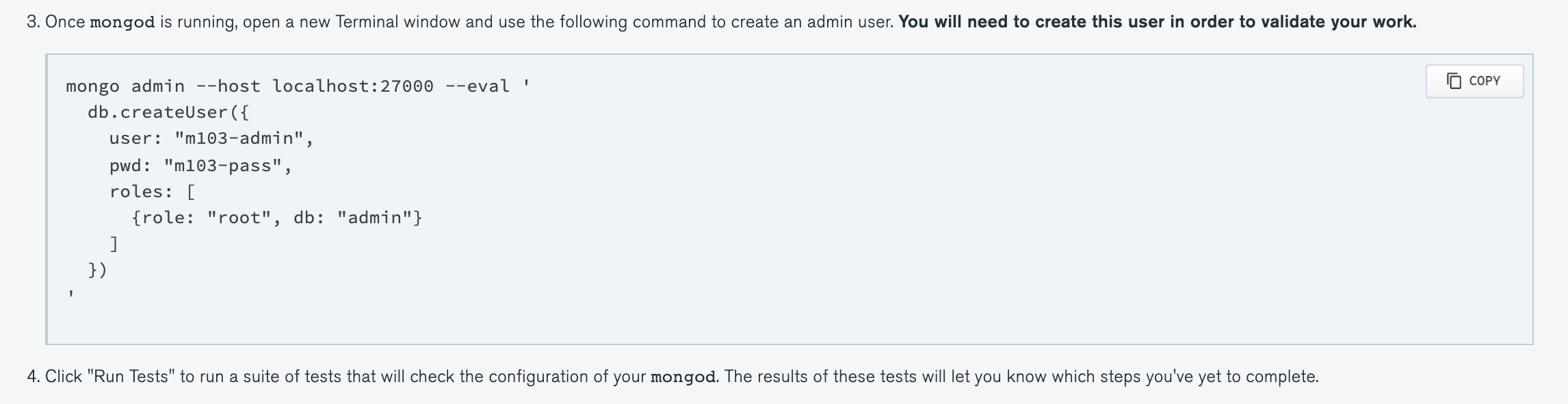Click the step number 4 marker

pyautogui.click(x=33, y=377)
